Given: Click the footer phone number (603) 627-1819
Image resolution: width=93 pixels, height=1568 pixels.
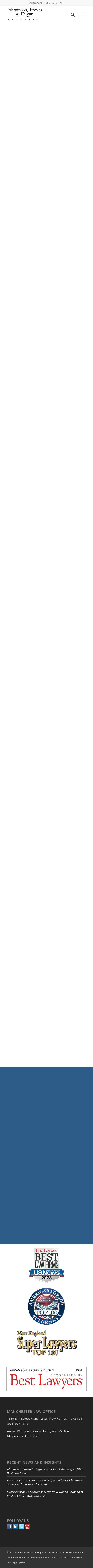Looking at the screenshot, I should pyautogui.click(x=18, y=1419).
